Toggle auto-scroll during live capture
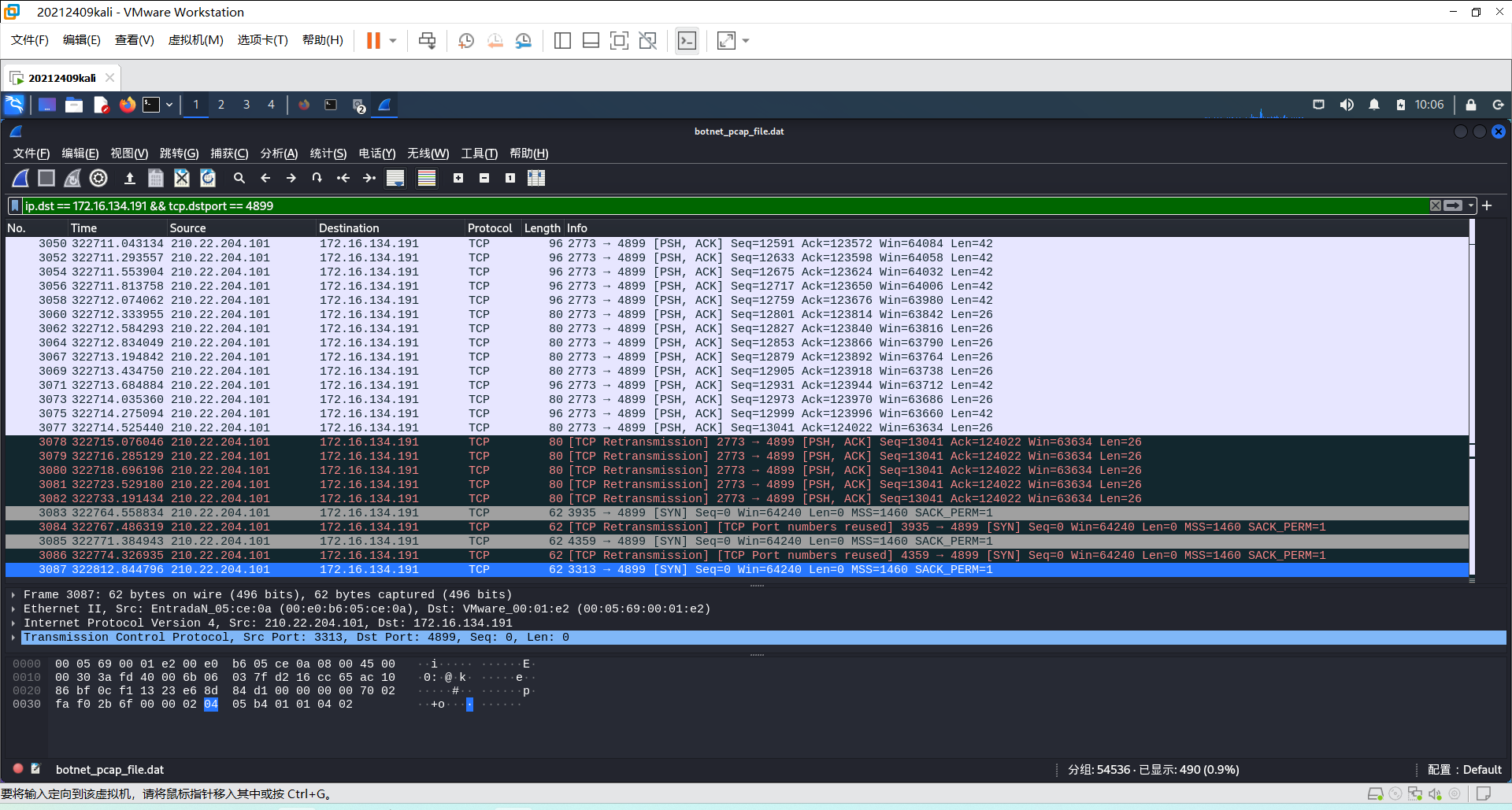This screenshot has height=810, width=1512. (x=395, y=179)
